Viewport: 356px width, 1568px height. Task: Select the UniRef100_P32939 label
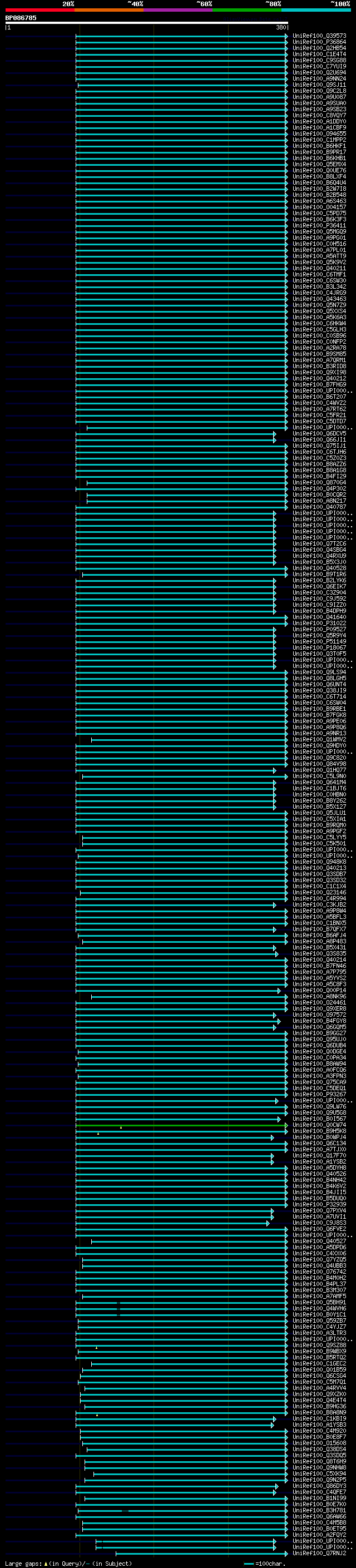pyautogui.click(x=319, y=1205)
